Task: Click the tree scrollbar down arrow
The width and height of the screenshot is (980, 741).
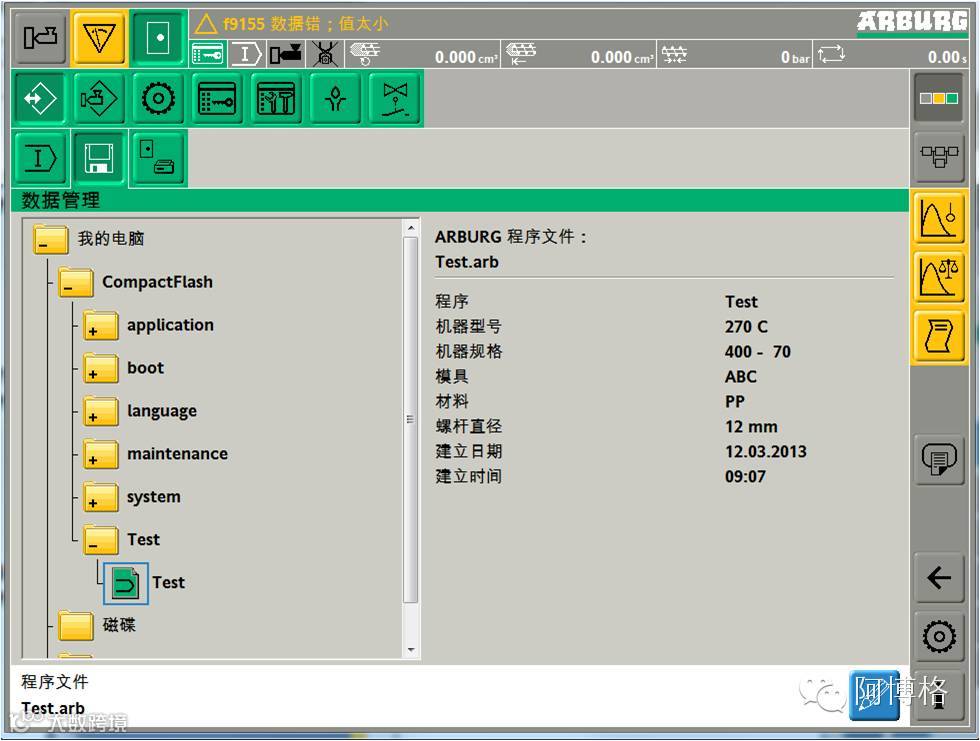Action: click(411, 650)
